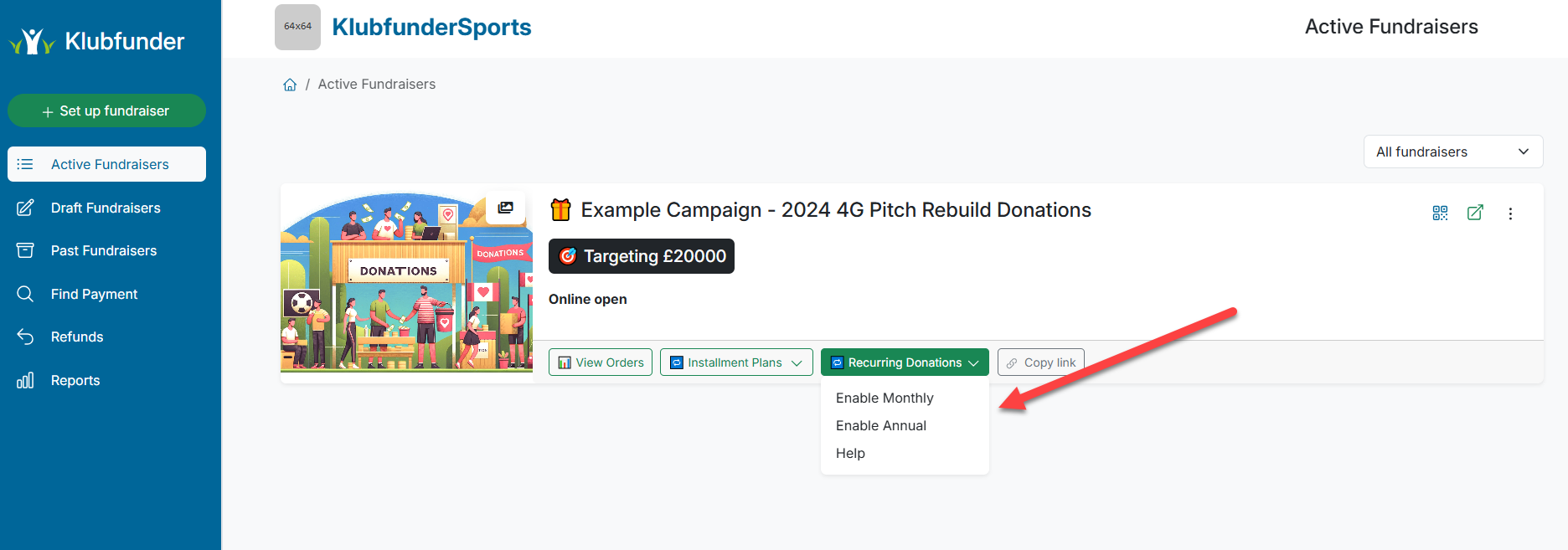Expand the Installment Plans dropdown
Viewport: 1568px width, 550px height.
(735, 362)
